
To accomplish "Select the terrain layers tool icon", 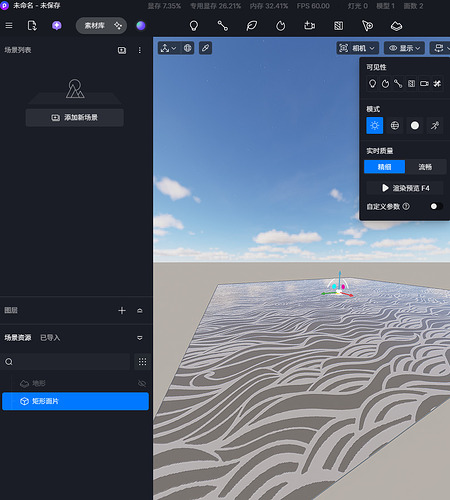I will (x=396, y=26).
